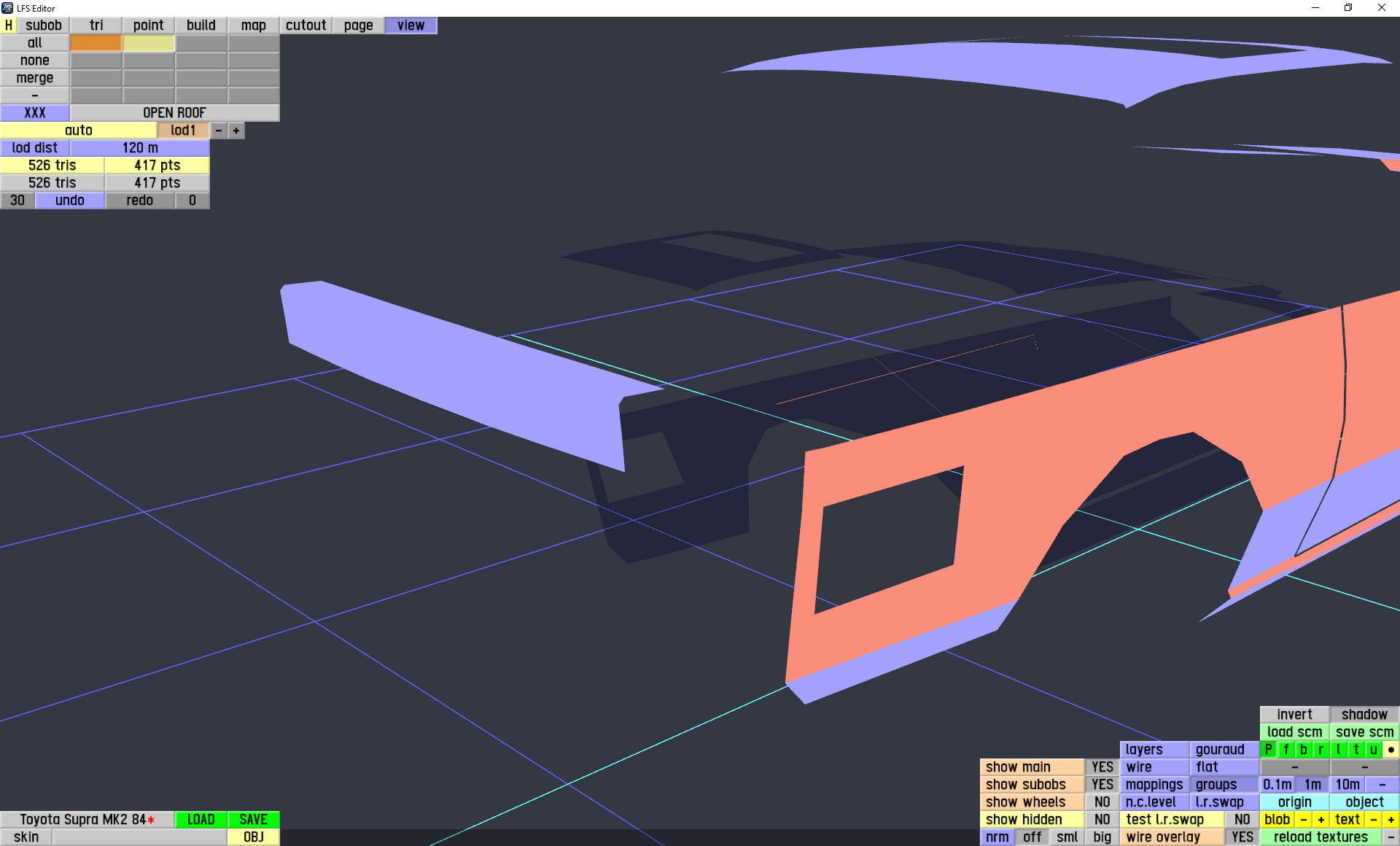This screenshot has height=846, width=1400.
Task: Increase the blob size with plus
Action: click(x=1321, y=820)
